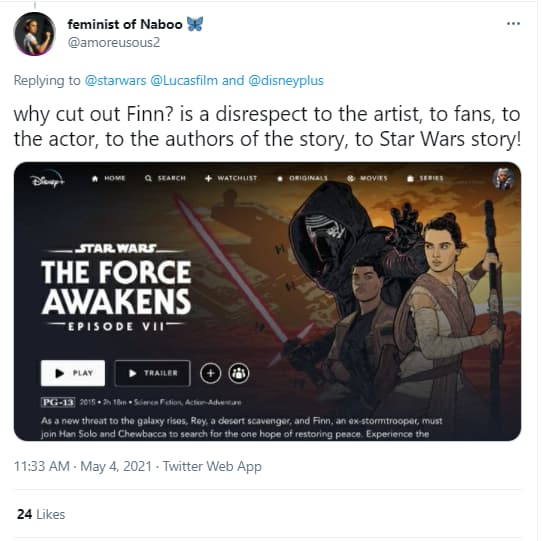Click the GroupWatch people circle icon
The height and width of the screenshot is (541, 542).
(239, 373)
